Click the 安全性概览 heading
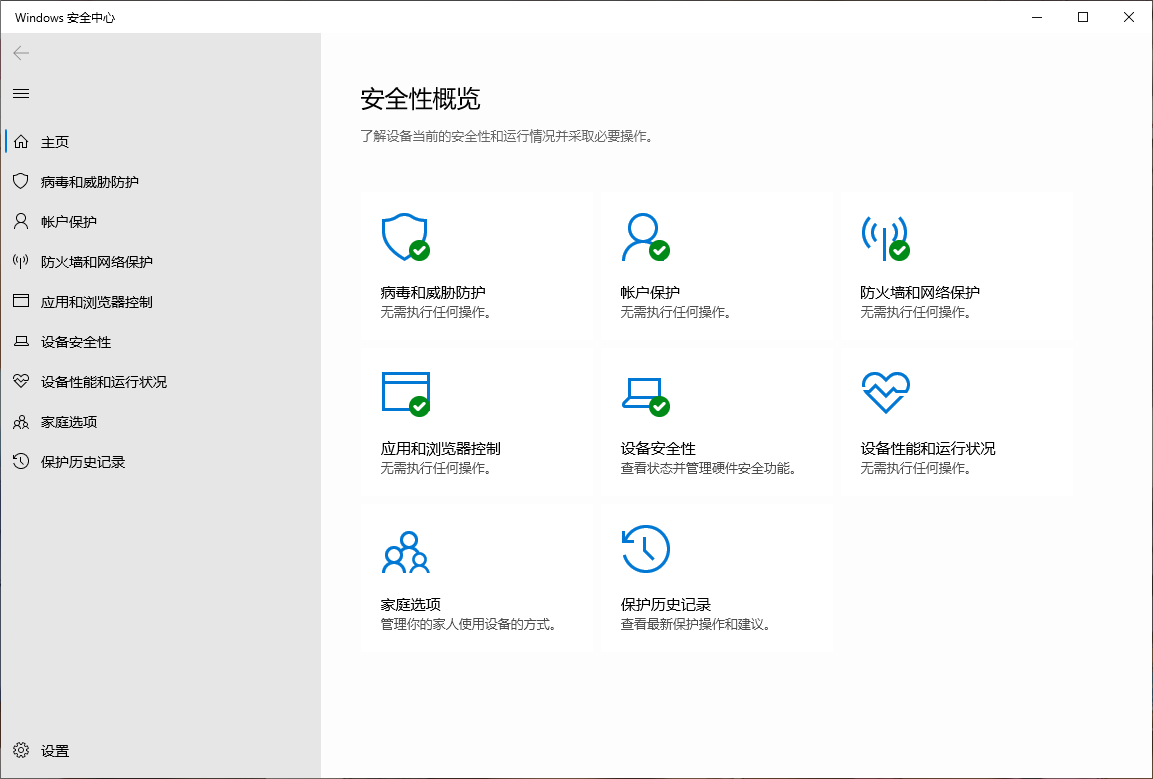Image resolution: width=1153 pixels, height=779 pixels. [x=420, y=99]
